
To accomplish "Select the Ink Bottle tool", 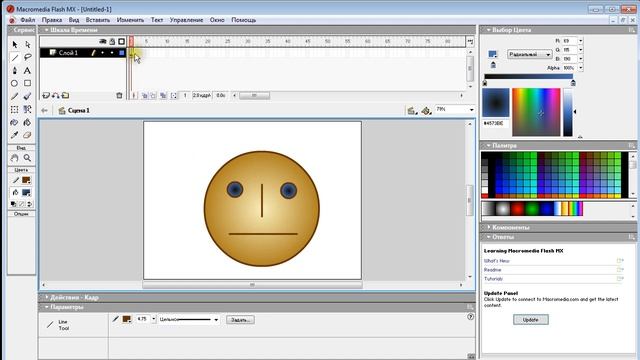I will coord(15,122).
